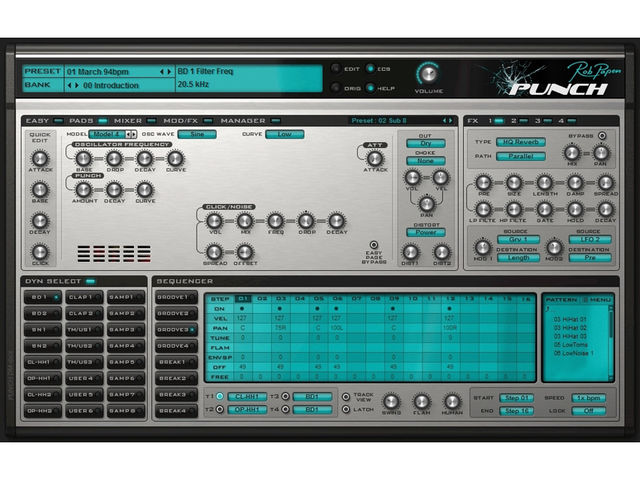The height and width of the screenshot is (480, 640).
Task: Switch to the Mixer tab
Action: pos(135,121)
